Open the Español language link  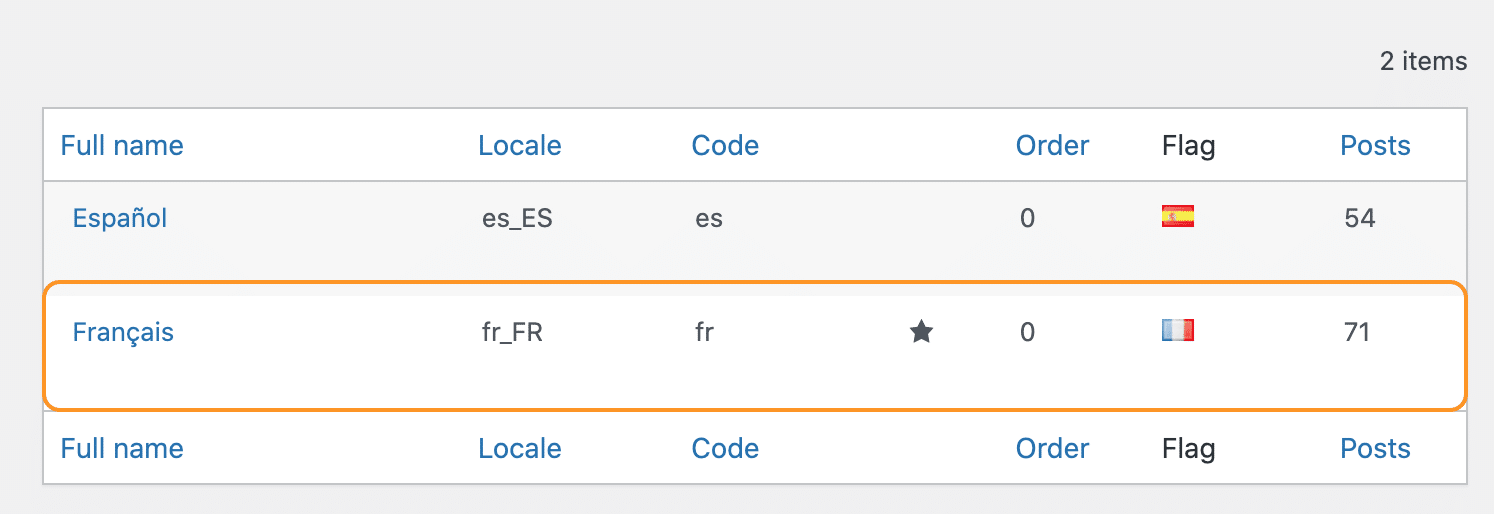[120, 218]
